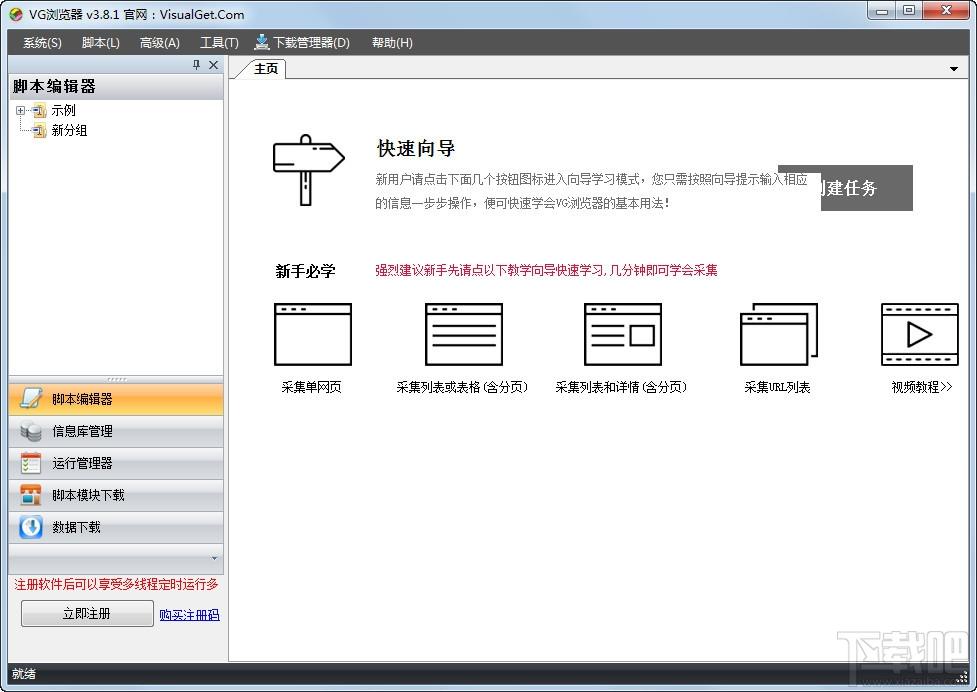977x692 pixels.
Task: Click the 采集列表和详情 wizard icon
Action: 622,334
